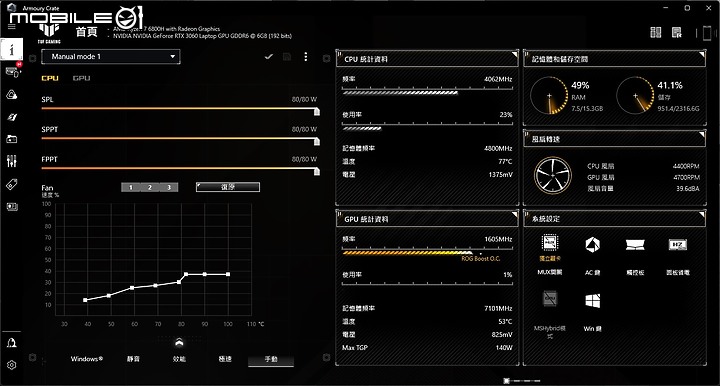Click the SPL slider handle
720x386 pixels.
(x=317, y=112)
